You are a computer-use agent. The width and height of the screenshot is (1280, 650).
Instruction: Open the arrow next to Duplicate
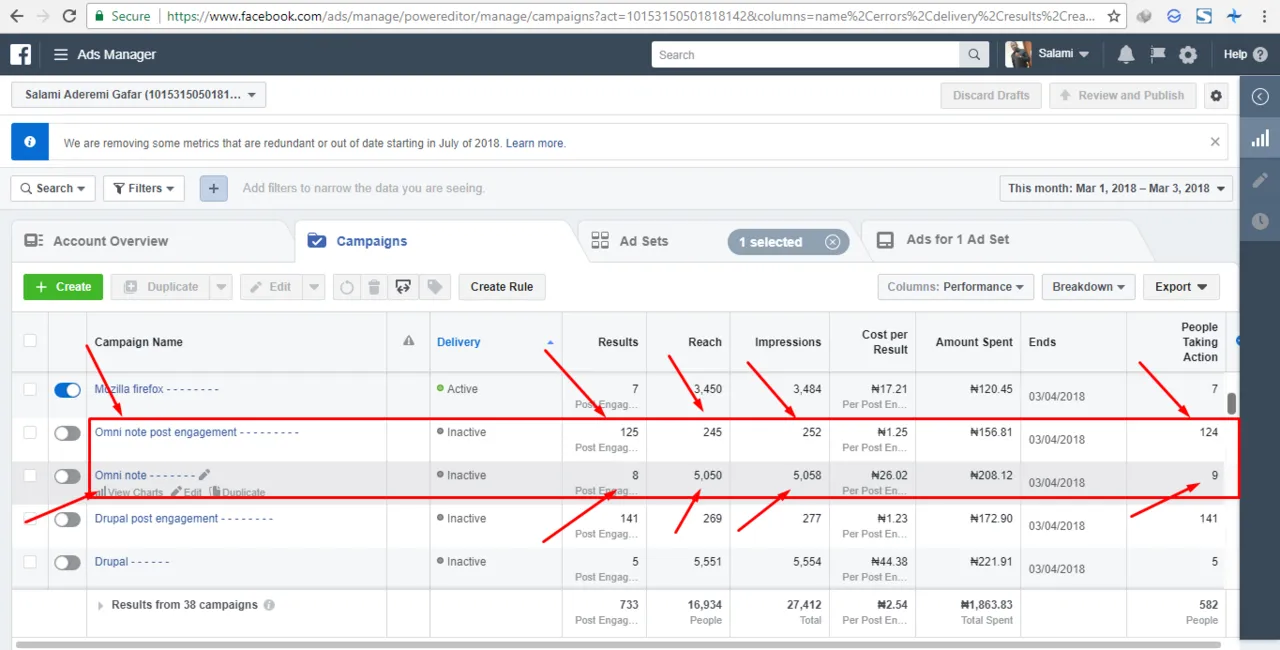[x=221, y=287]
